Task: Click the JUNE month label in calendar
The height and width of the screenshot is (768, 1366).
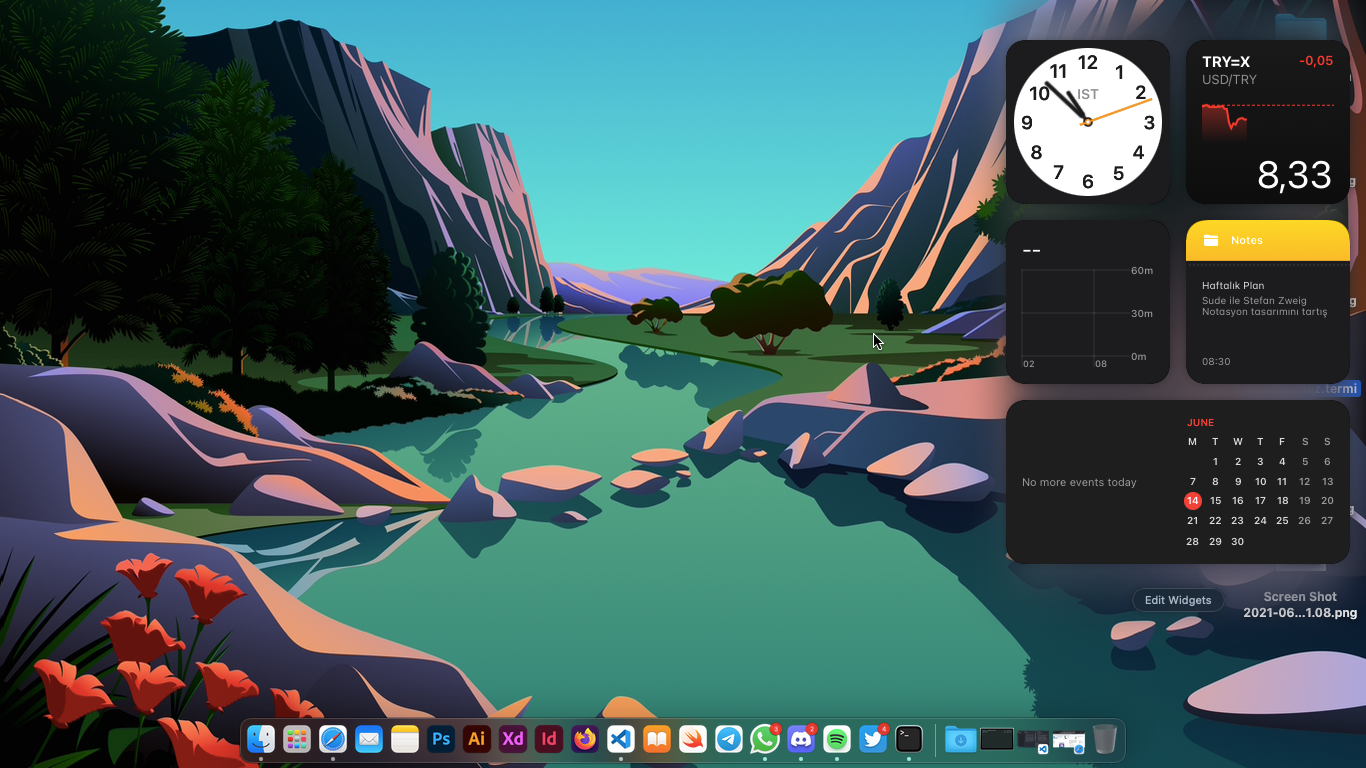Action: click(x=1200, y=423)
